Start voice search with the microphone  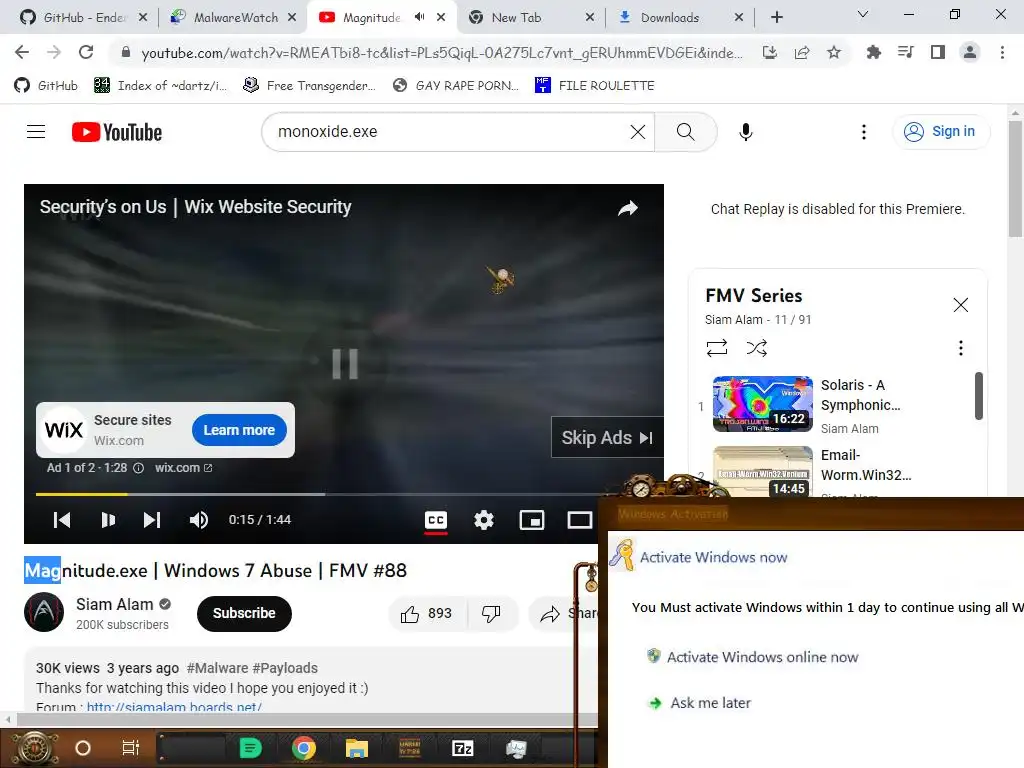click(x=746, y=132)
